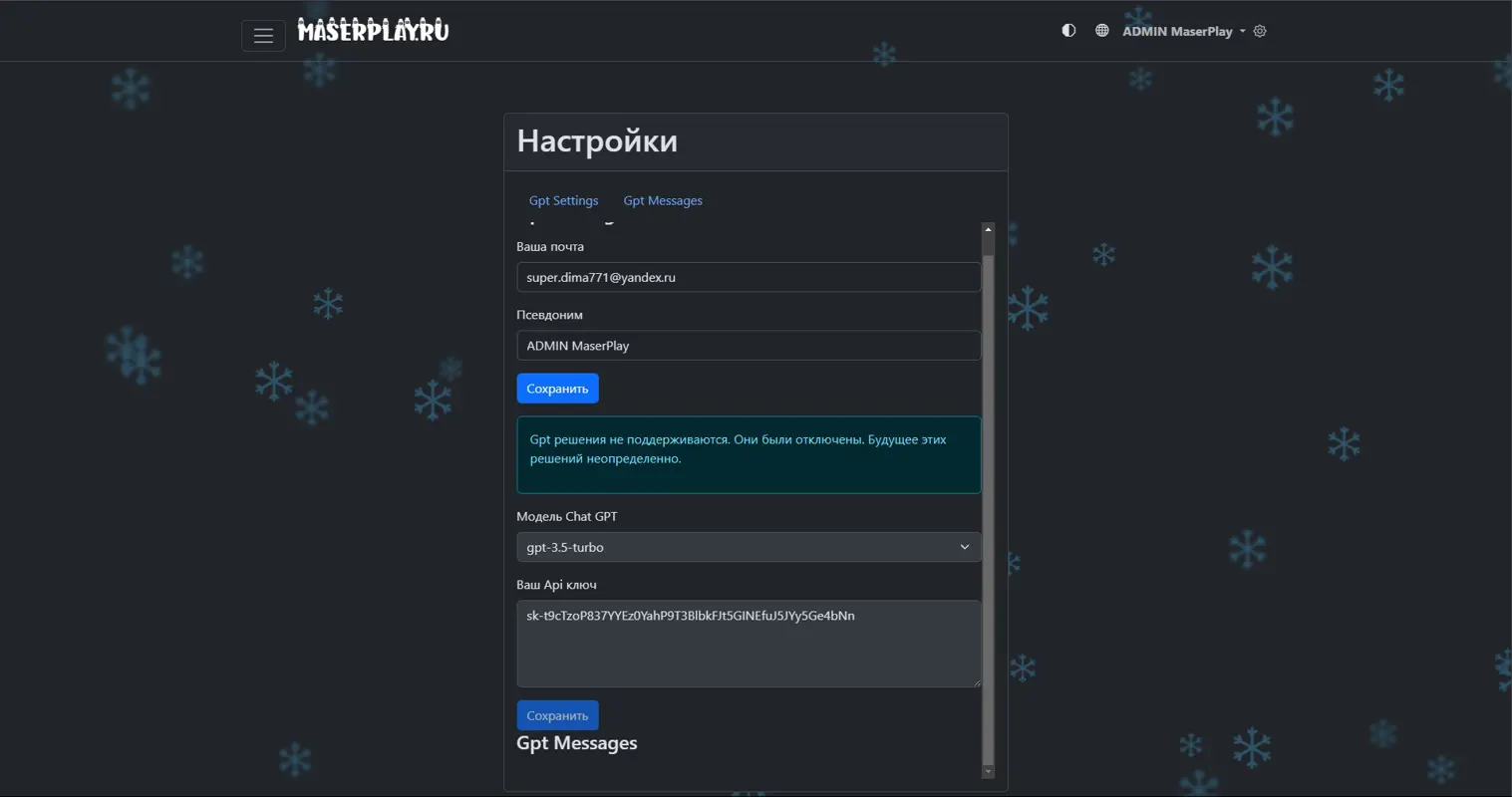Image resolution: width=1512 pixels, height=797 pixels.
Task: Open the Модель Chat GPT dropdown
Action: (x=749, y=547)
